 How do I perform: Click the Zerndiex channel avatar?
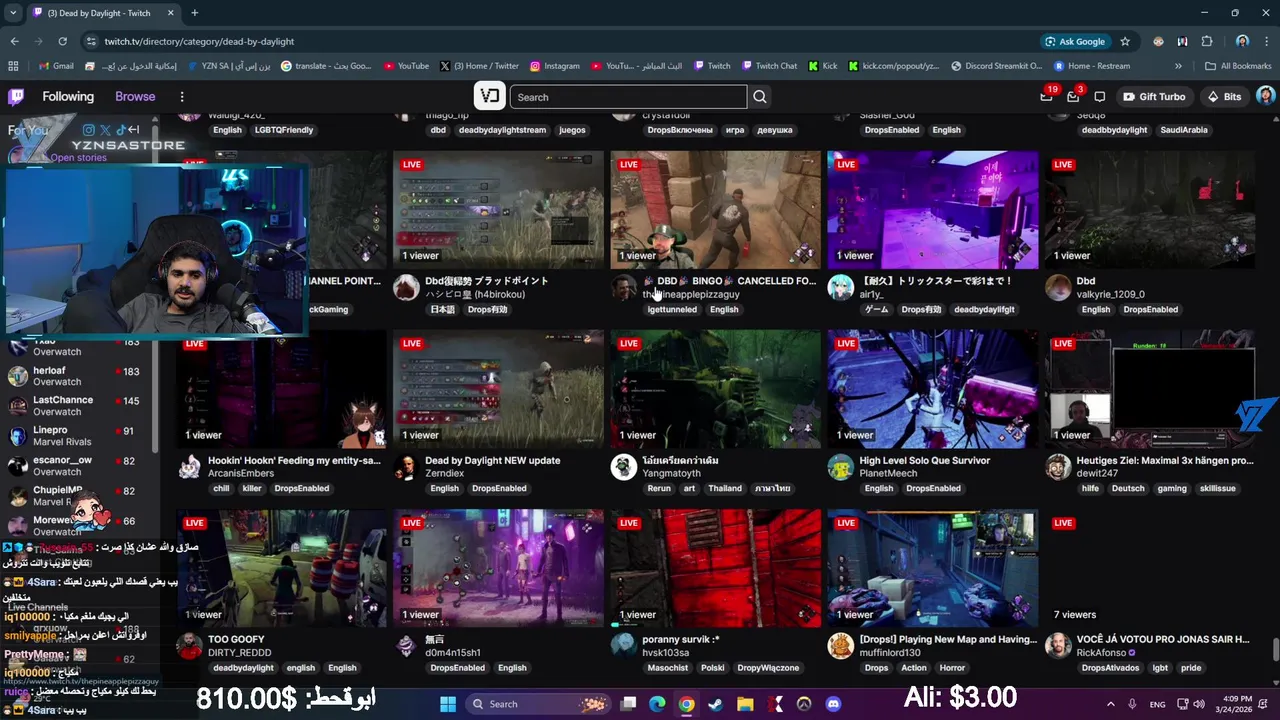[x=406, y=467]
